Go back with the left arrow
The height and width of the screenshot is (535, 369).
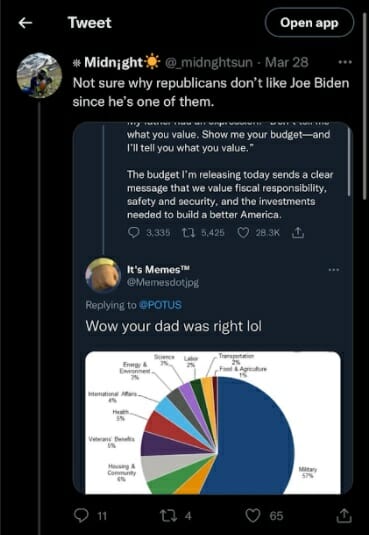25,23
